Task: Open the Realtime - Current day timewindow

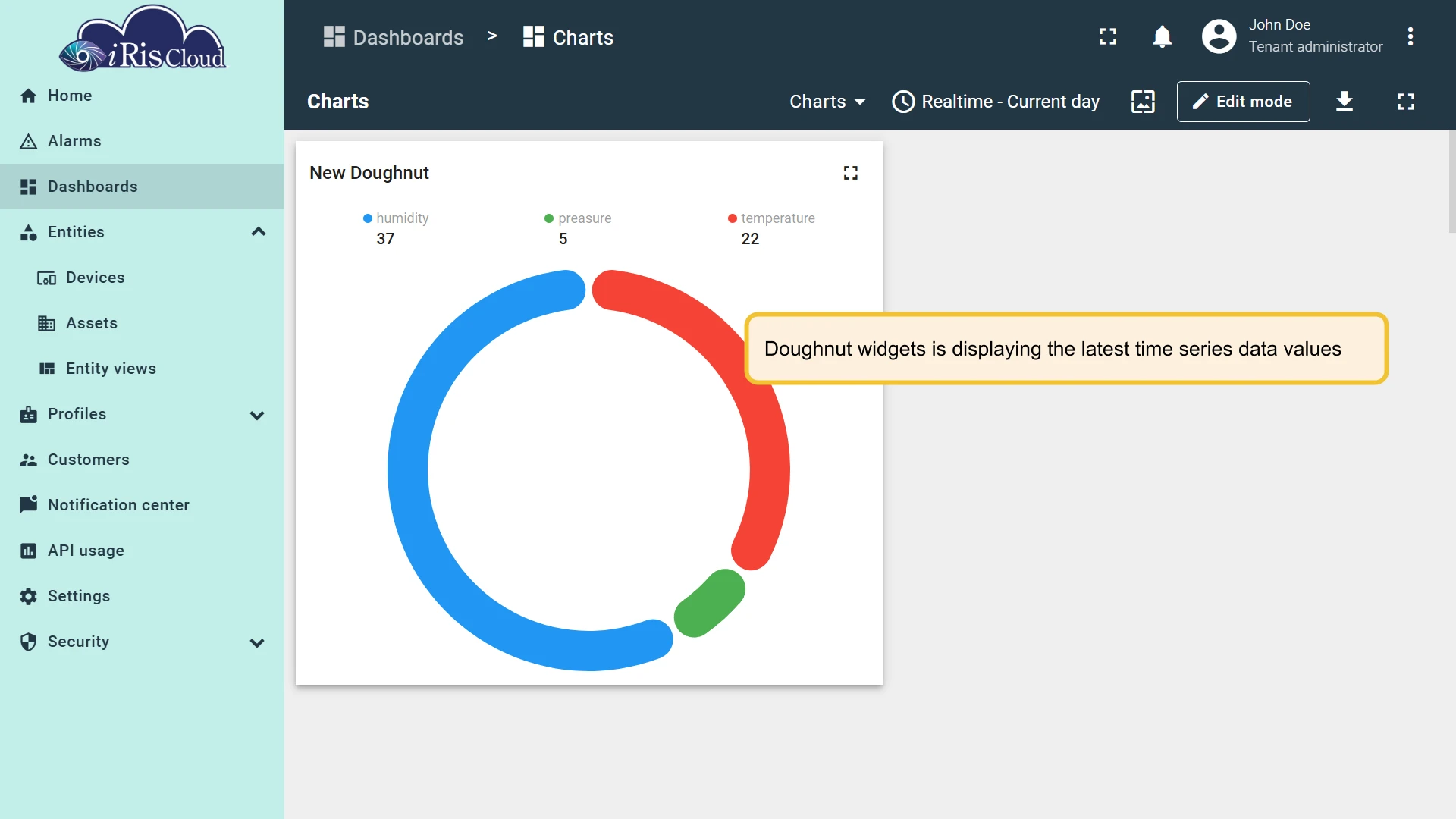Action: pyautogui.click(x=996, y=102)
